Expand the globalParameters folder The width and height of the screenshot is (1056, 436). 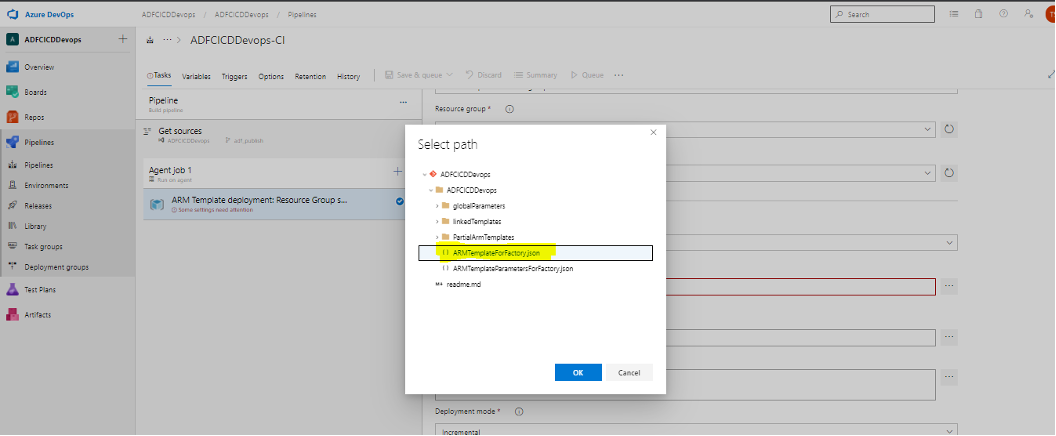437,206
